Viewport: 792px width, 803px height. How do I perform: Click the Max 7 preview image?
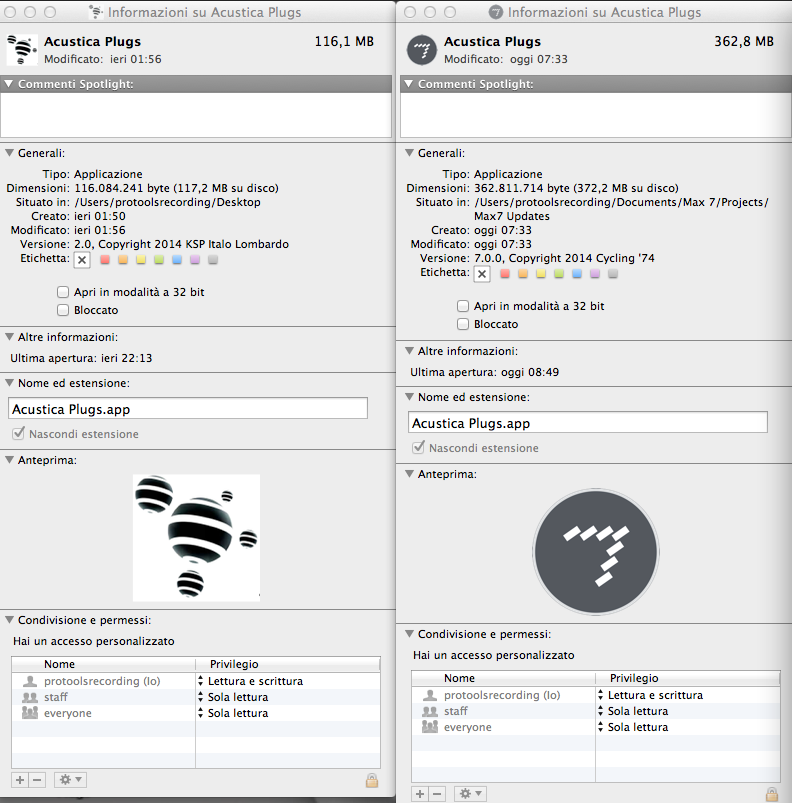pos(596,552)
